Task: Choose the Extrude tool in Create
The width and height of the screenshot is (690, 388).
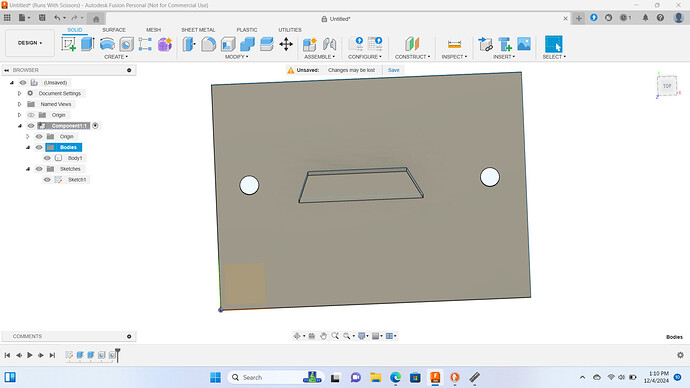Action: point(88,44)
